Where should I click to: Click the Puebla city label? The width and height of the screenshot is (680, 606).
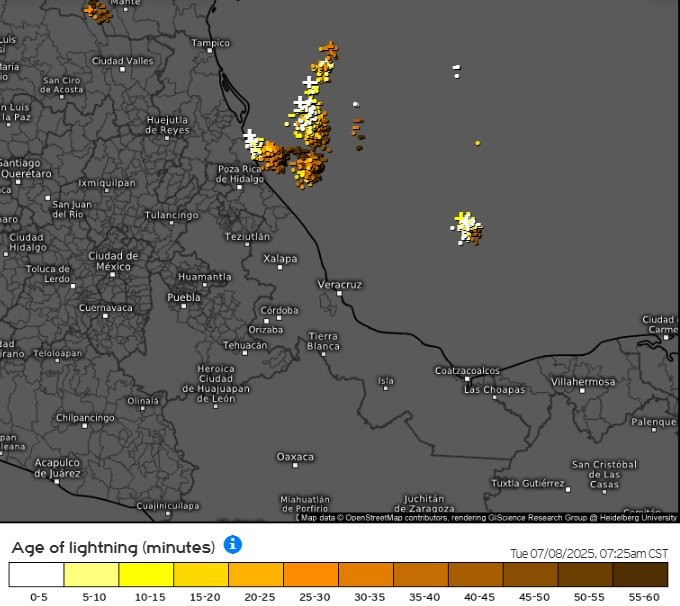(184, 298)
